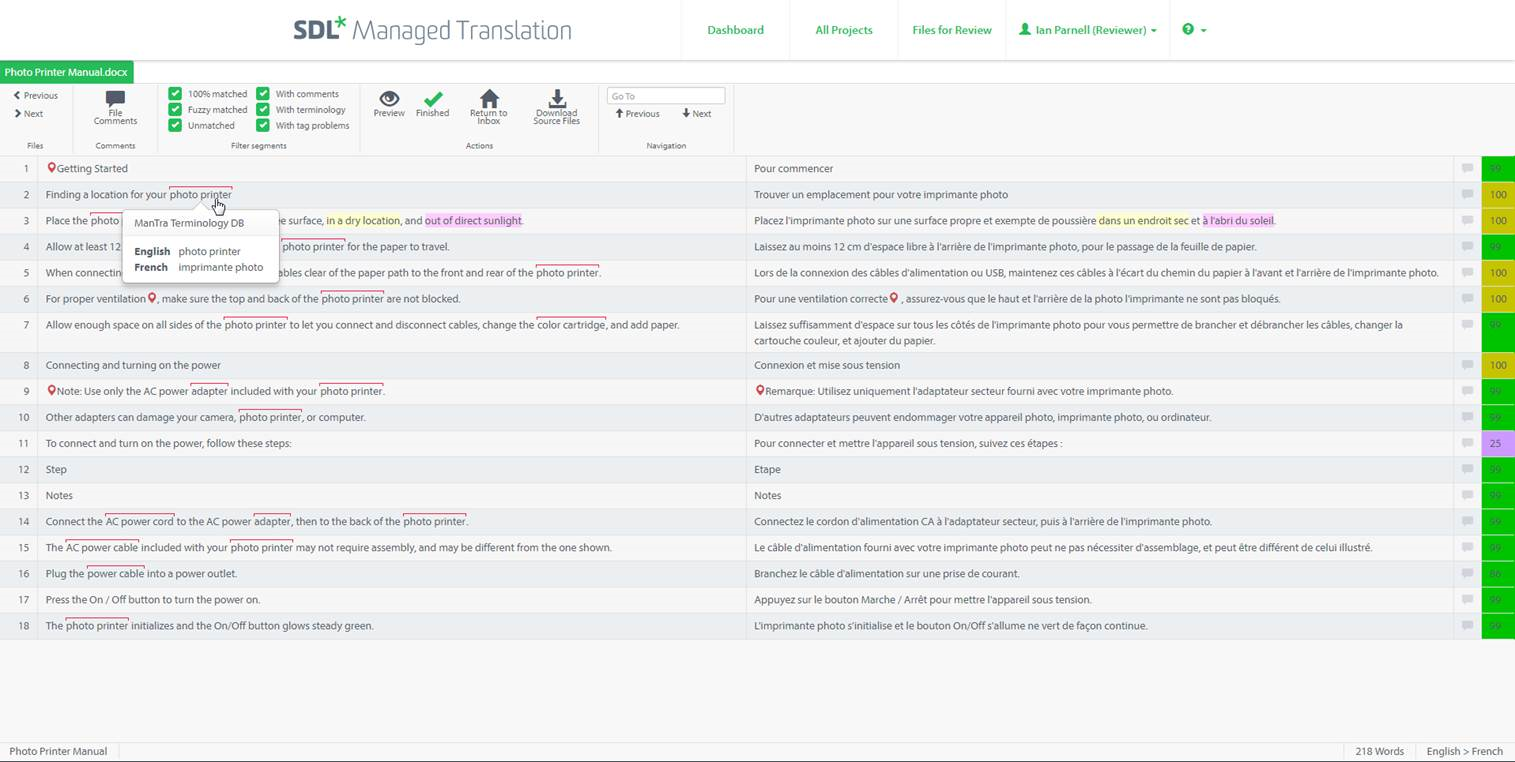Click comment icon for segment 16

click(x=1467, y=573)
